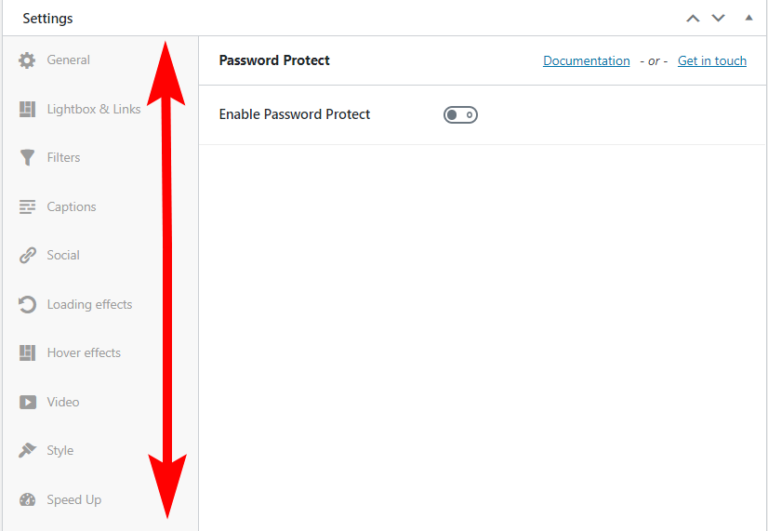The height and width of the screenshot is (531, 768).
Task: Follow the Get in touch link
Action: [712, 61]
